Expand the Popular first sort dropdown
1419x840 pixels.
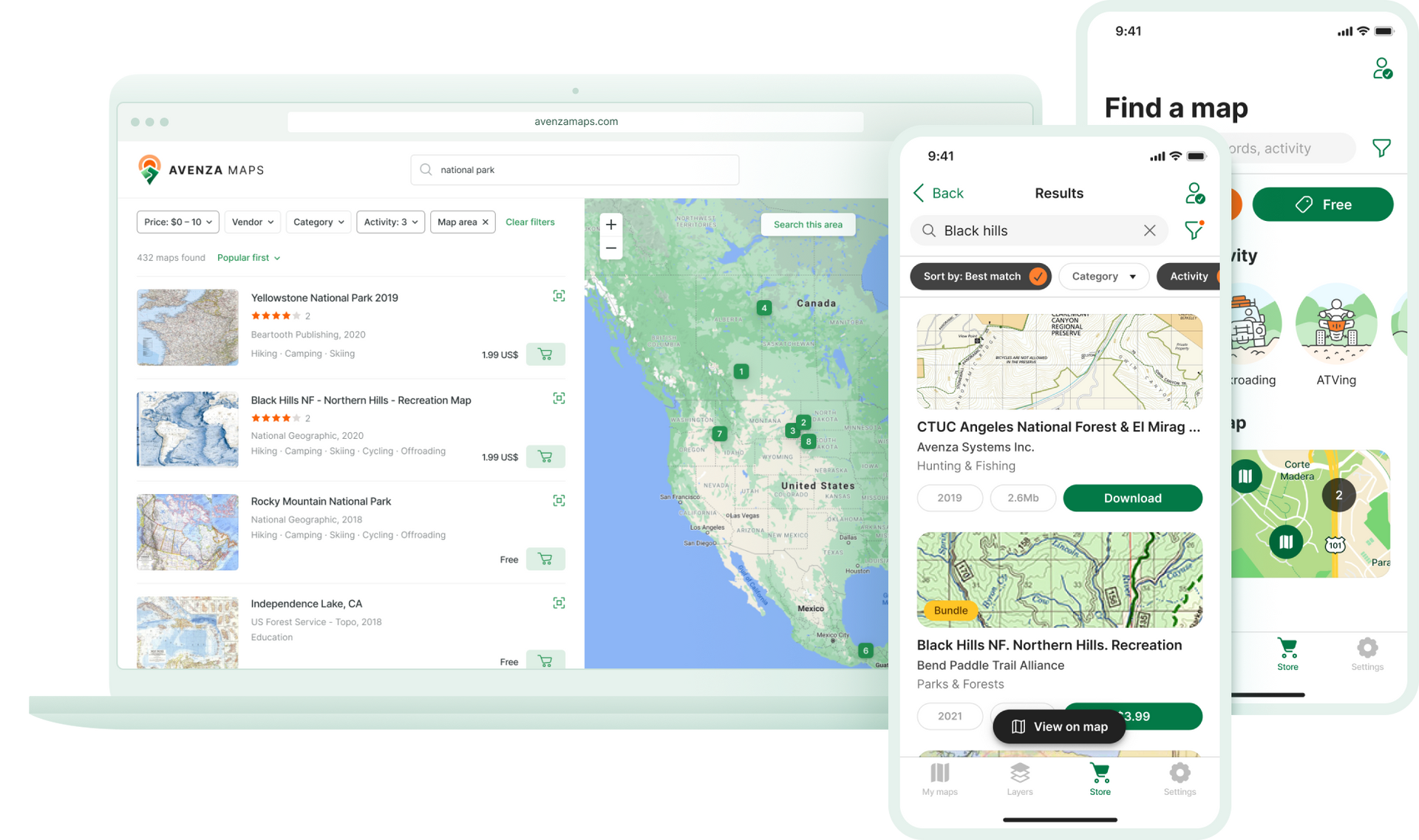coord(248,258)
